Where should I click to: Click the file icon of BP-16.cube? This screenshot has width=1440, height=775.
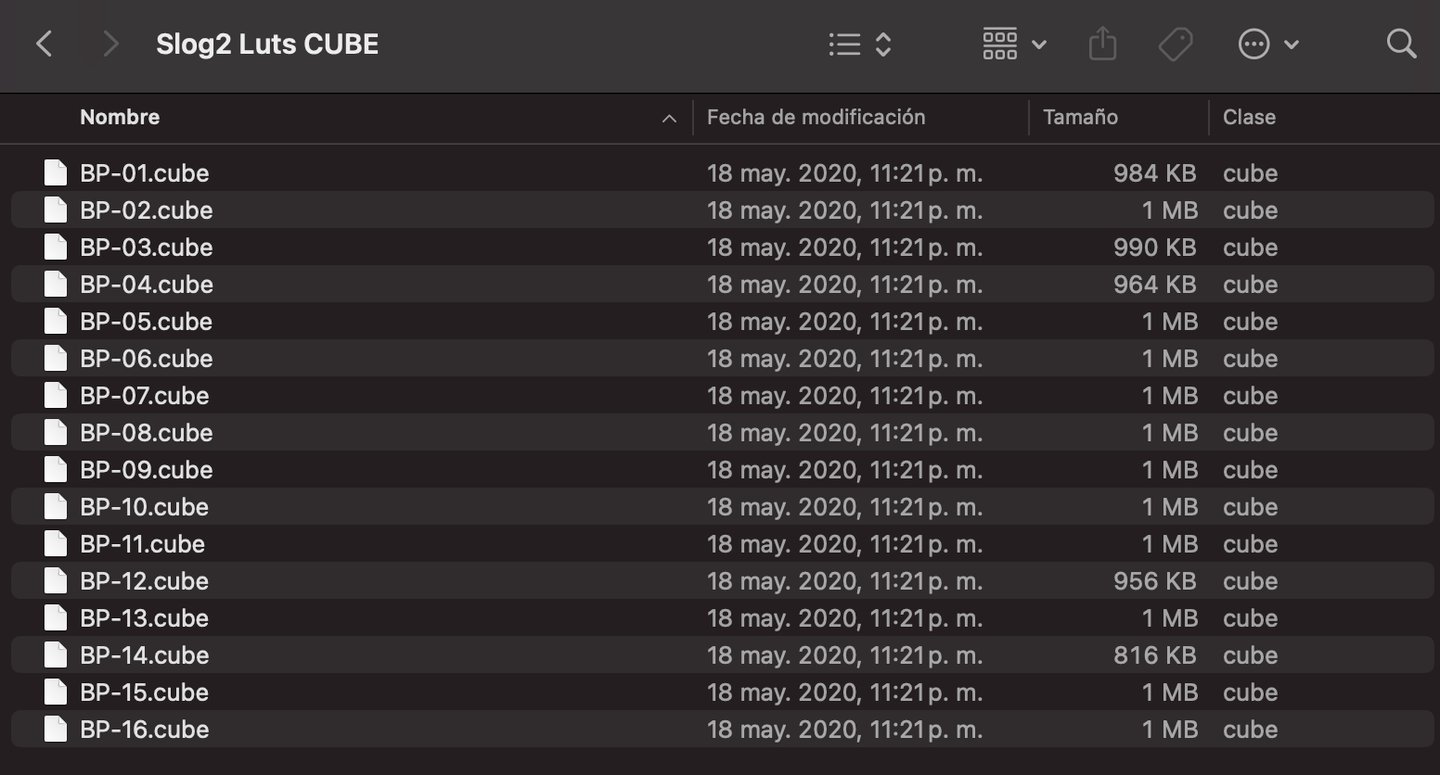click(56, 729)
